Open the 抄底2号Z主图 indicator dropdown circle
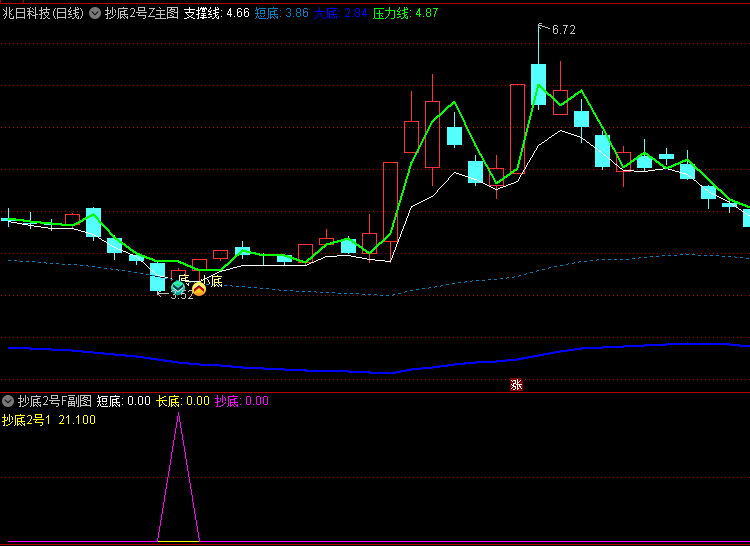The width and height of the screenshot is (750, 546). point(95,13)
